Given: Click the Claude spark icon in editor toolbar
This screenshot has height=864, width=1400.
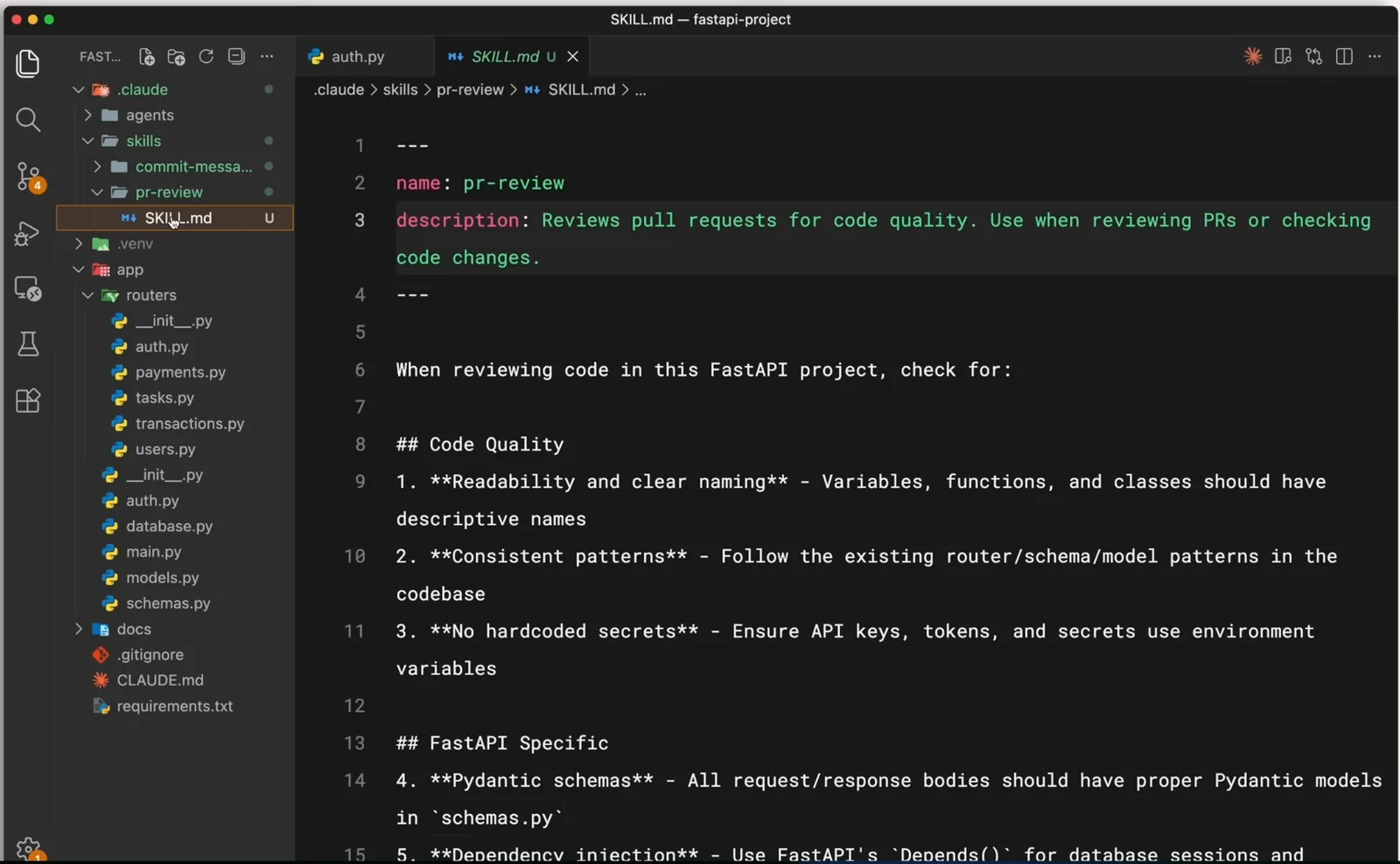Looking at the screenshot, I should 1253,56.
